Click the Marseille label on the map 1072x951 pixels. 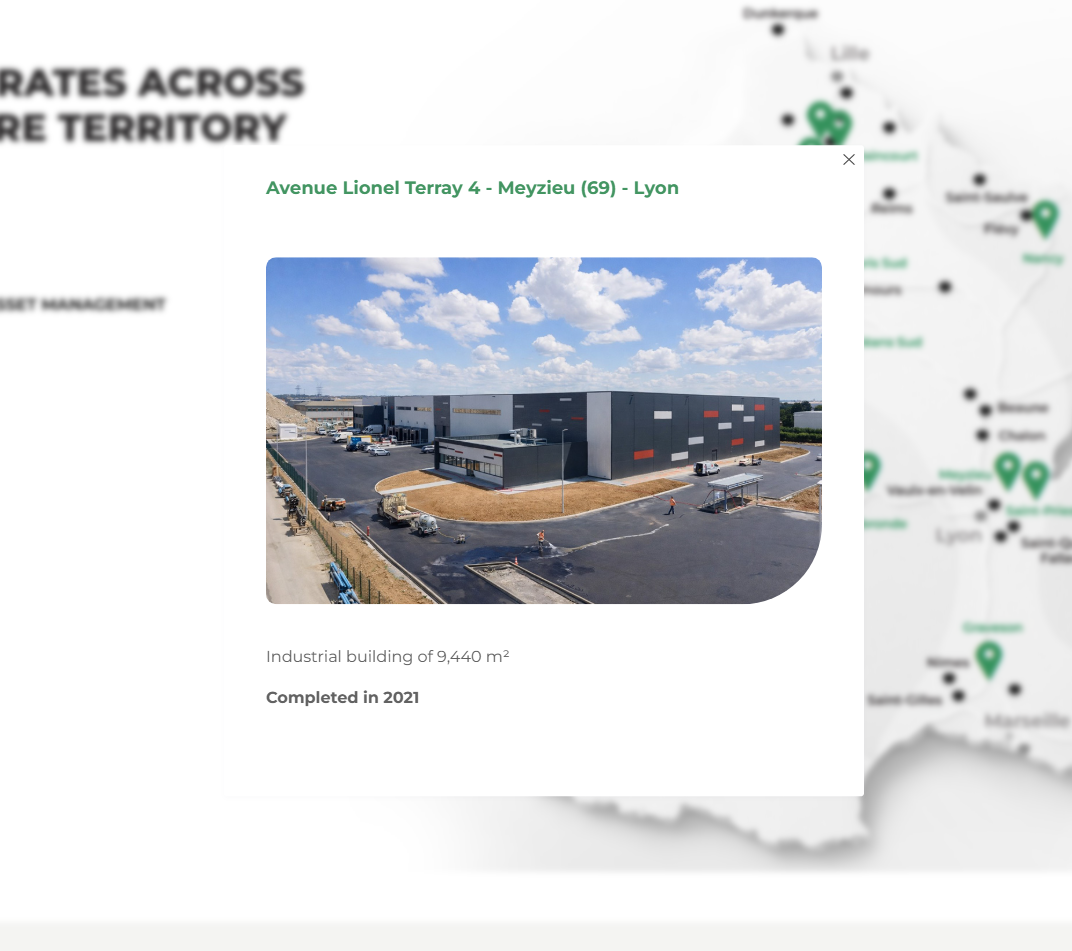pos(1025,720)
